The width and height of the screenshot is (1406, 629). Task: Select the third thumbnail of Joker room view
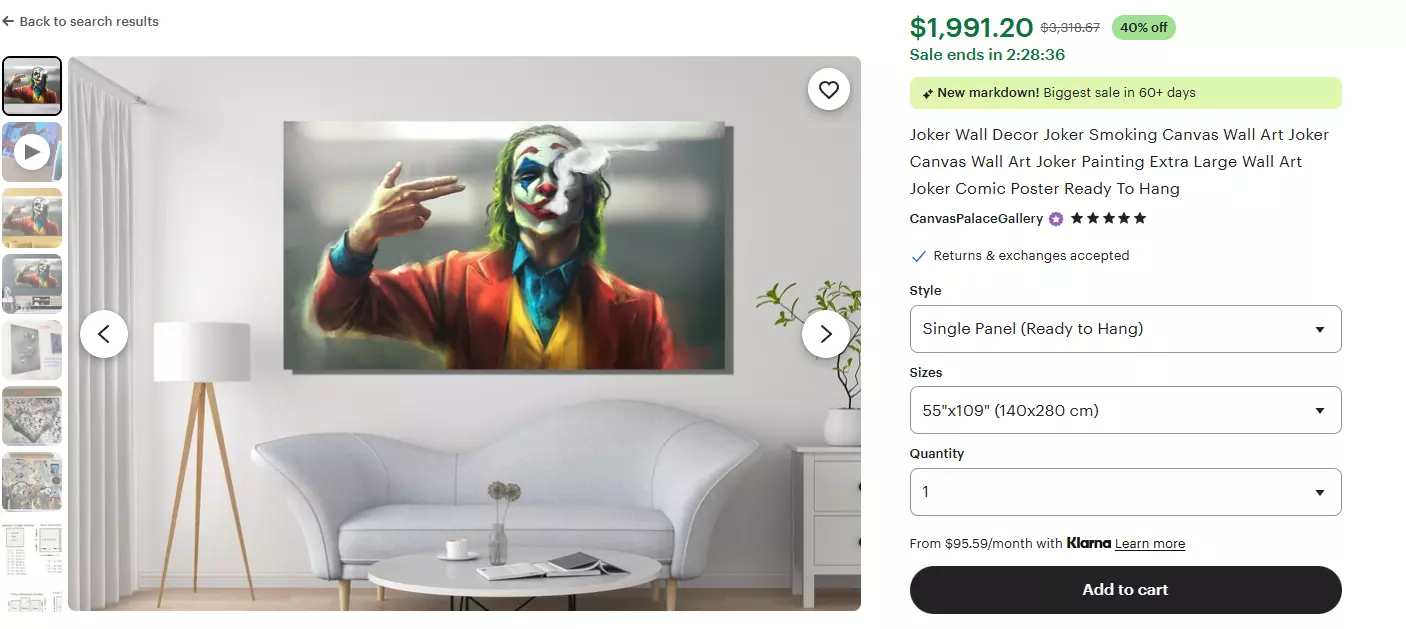[x=32, y=218]
